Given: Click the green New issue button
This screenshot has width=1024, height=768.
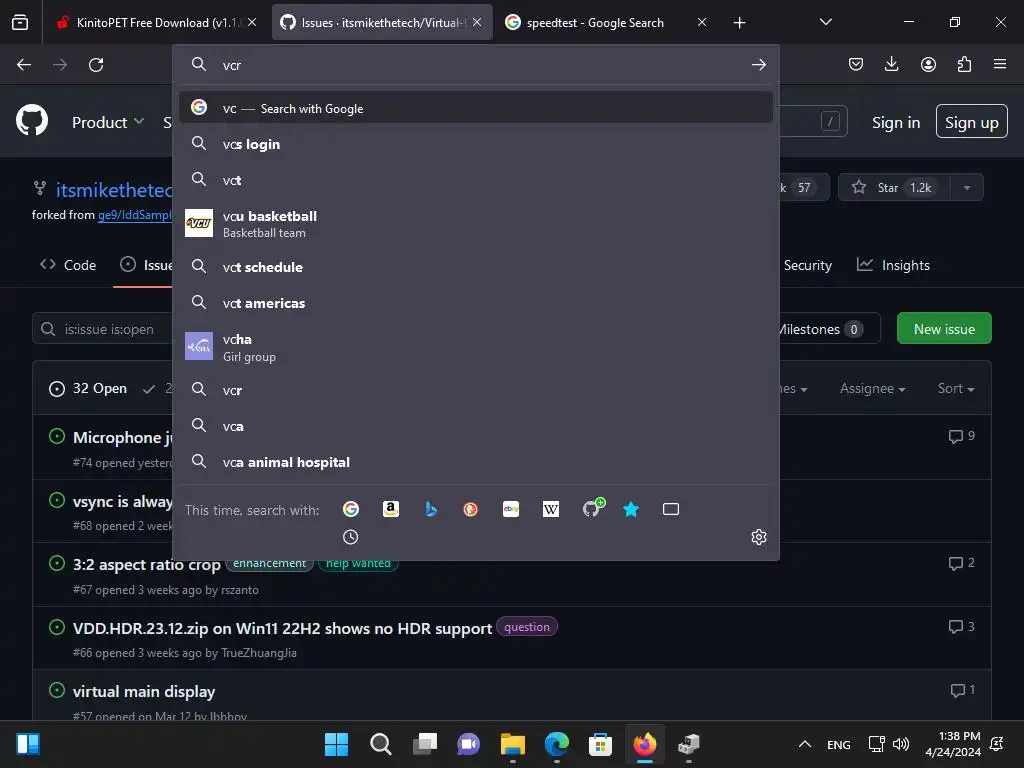Looking at the screenshot, I should pos(944,328).
